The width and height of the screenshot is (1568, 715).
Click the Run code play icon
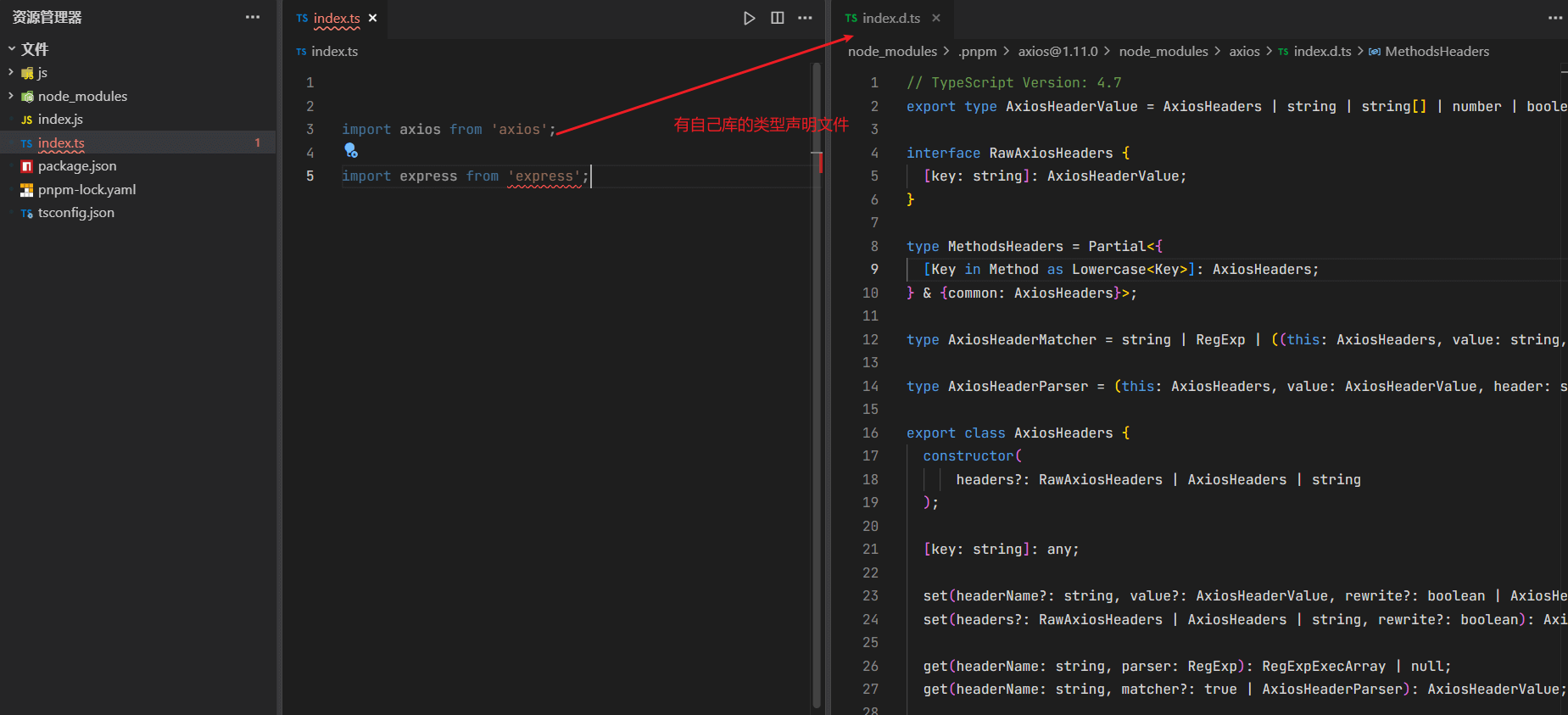[749, 18]
